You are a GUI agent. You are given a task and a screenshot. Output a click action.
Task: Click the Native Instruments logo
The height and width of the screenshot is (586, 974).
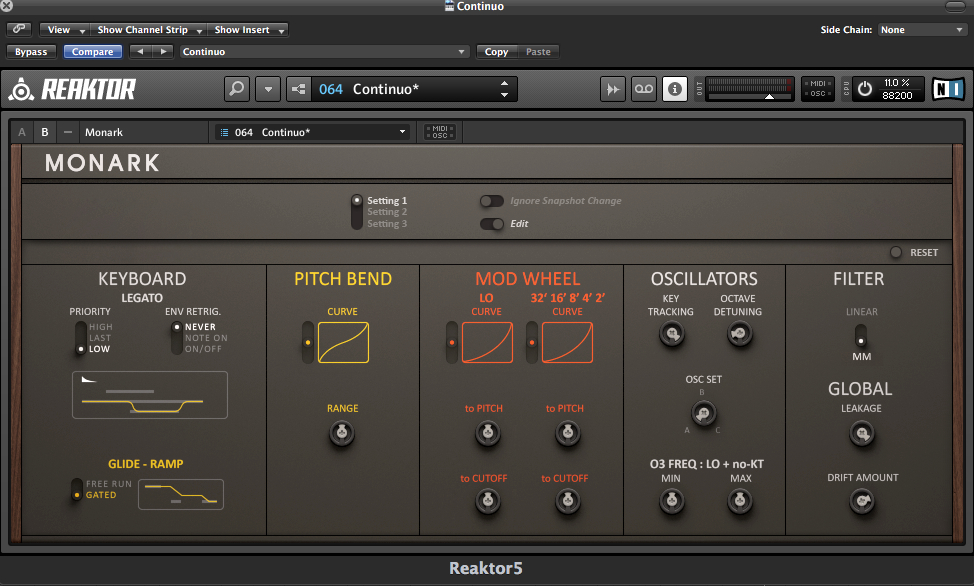pos(947,88)
